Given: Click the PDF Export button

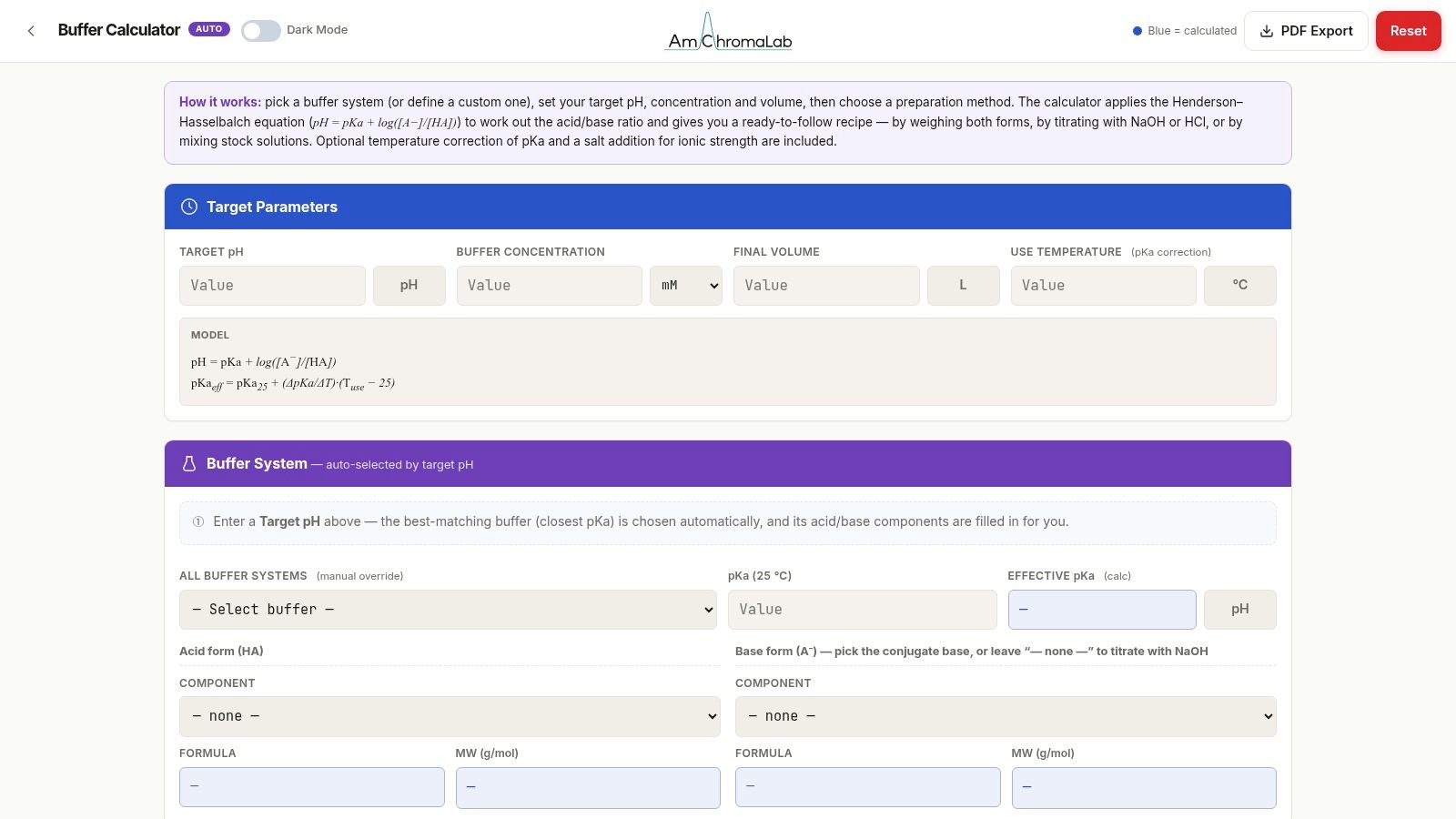Looking at the screenshot, I should coord(1306,31).
